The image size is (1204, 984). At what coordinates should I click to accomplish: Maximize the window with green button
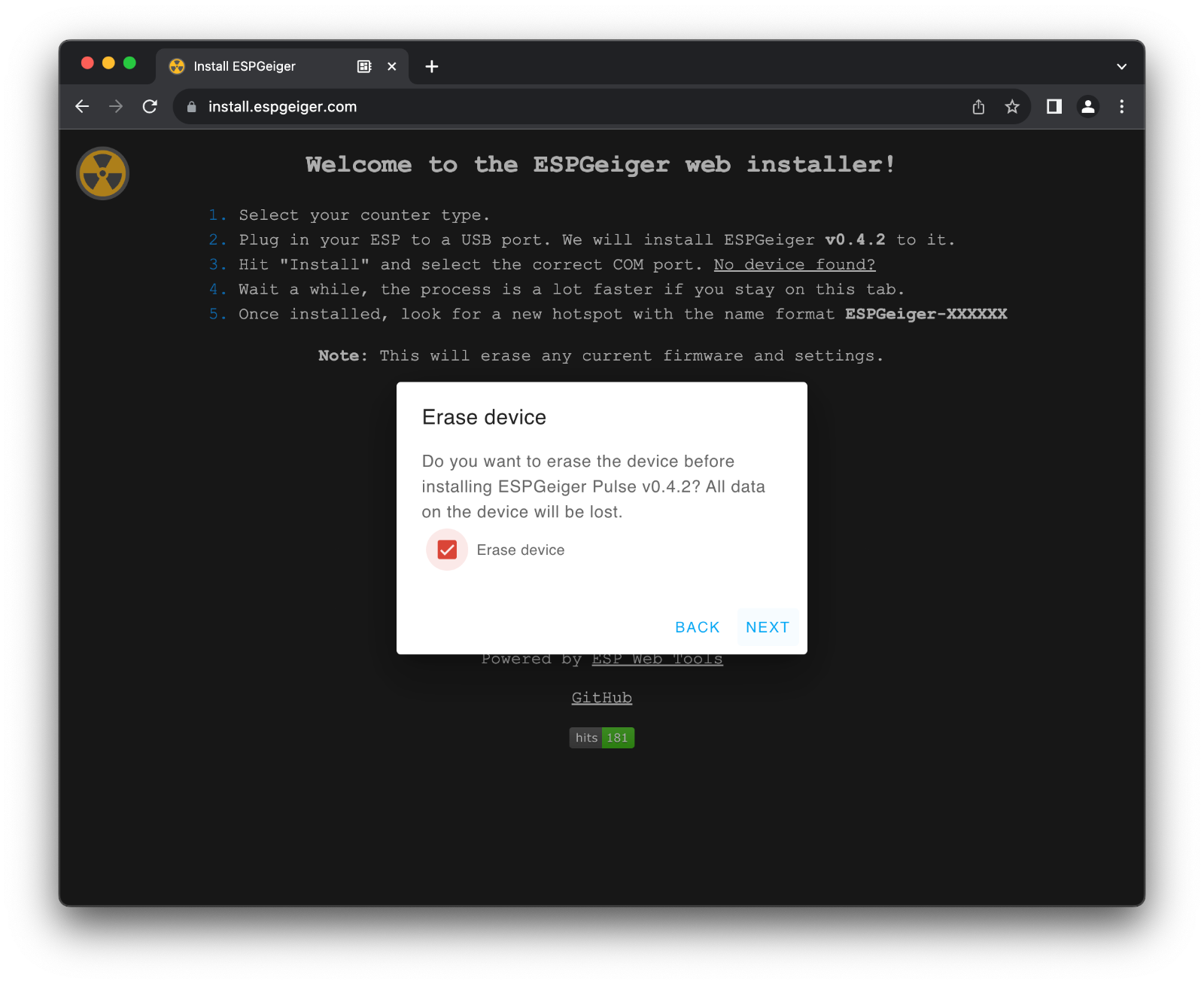[129, 63]
